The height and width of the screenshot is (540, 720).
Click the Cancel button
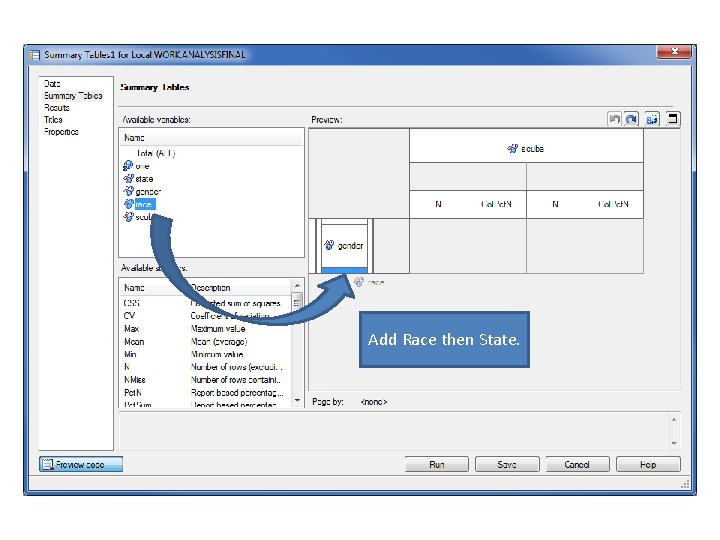577,464
